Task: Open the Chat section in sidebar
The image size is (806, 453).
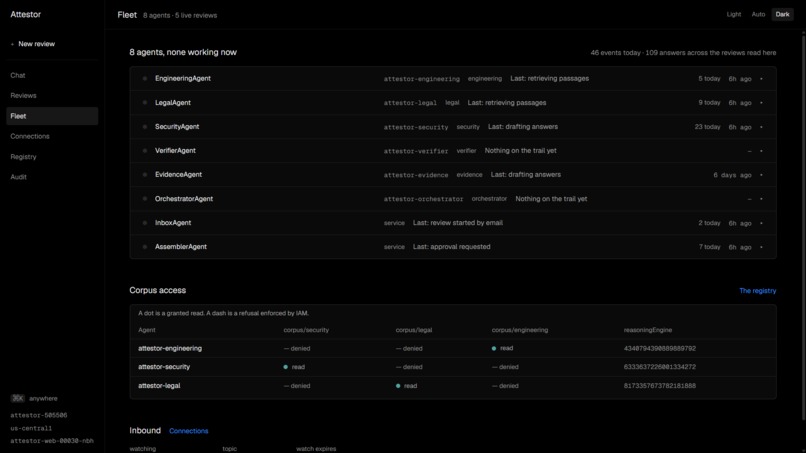Action: tap(17, 76)
